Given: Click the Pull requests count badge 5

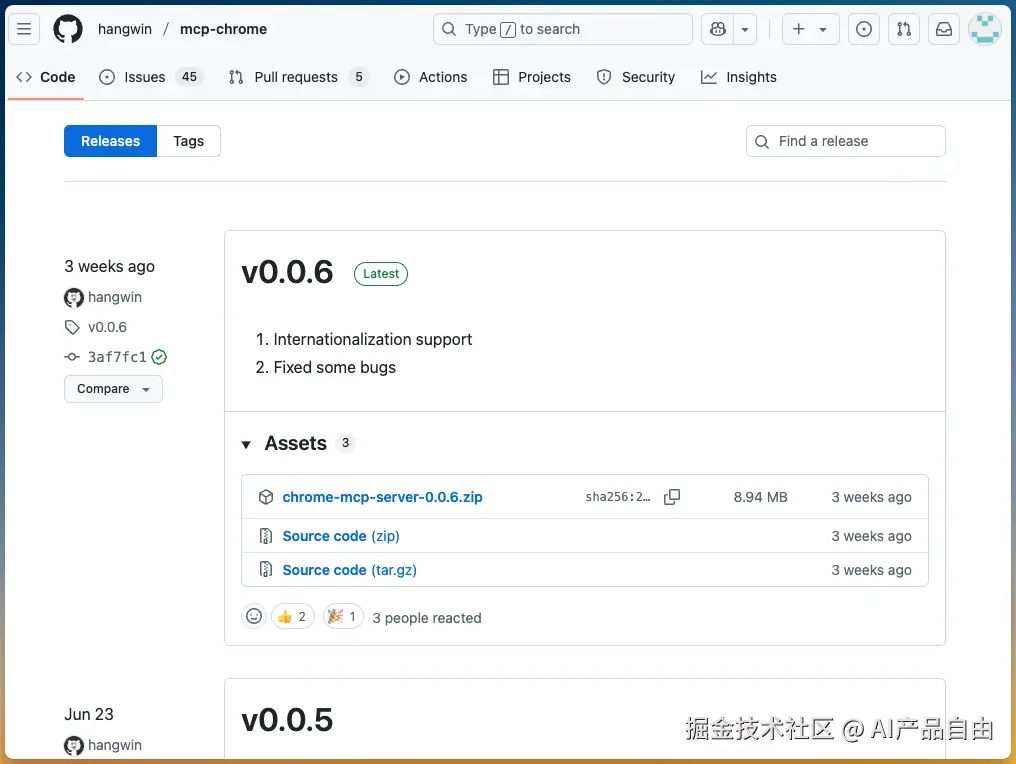Looking at the screenshot, I should 359,77.
